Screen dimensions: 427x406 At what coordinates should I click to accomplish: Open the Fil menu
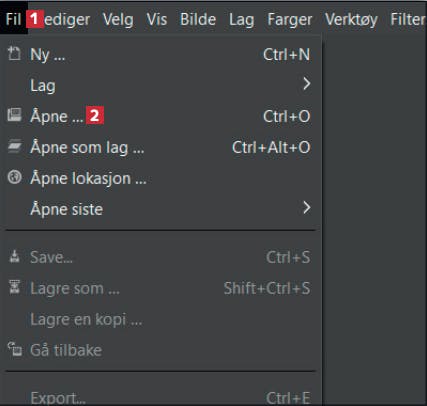coord(13,19)
